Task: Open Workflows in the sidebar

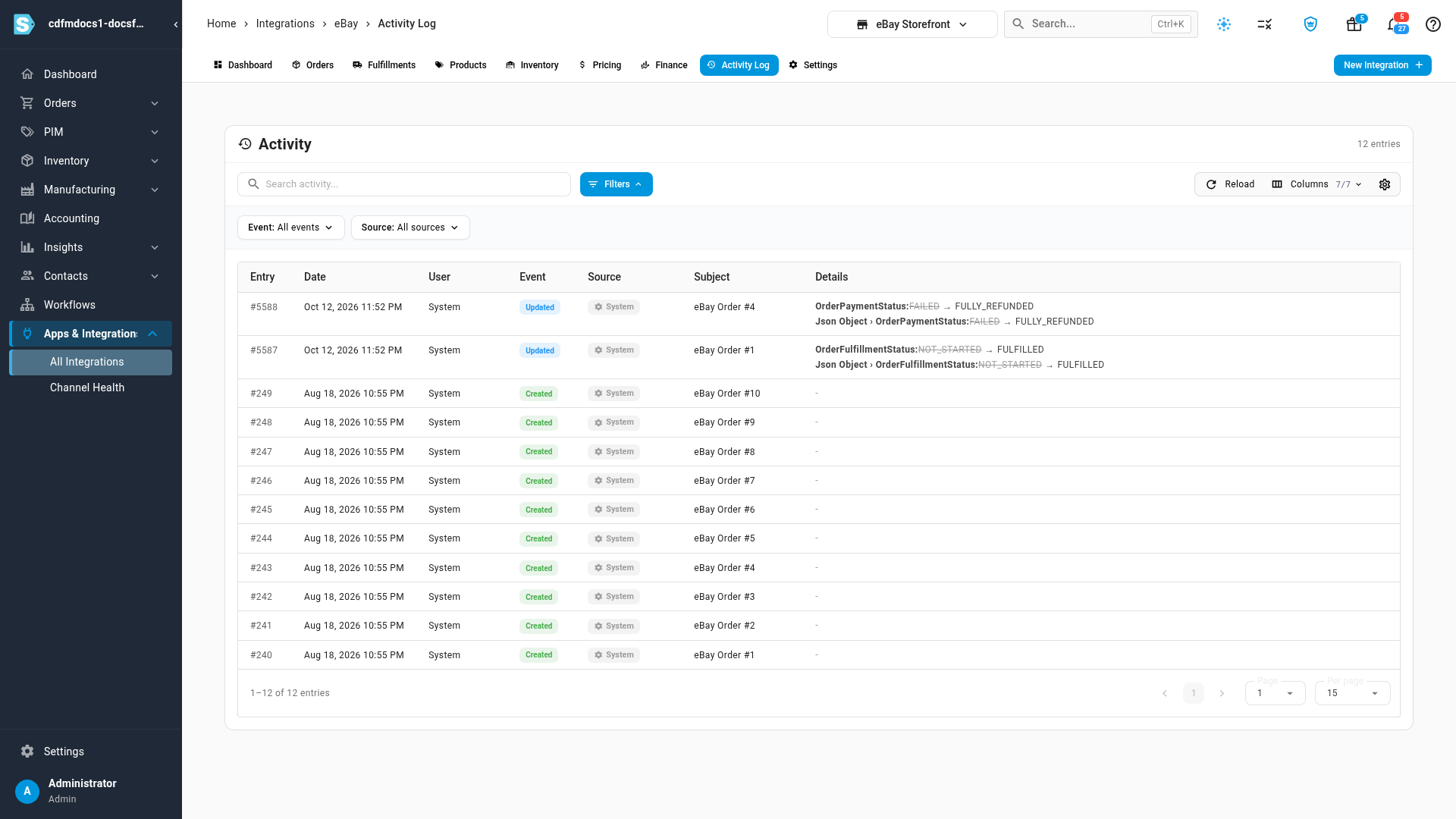Action: pyautogui.click(x=91, y=305)
